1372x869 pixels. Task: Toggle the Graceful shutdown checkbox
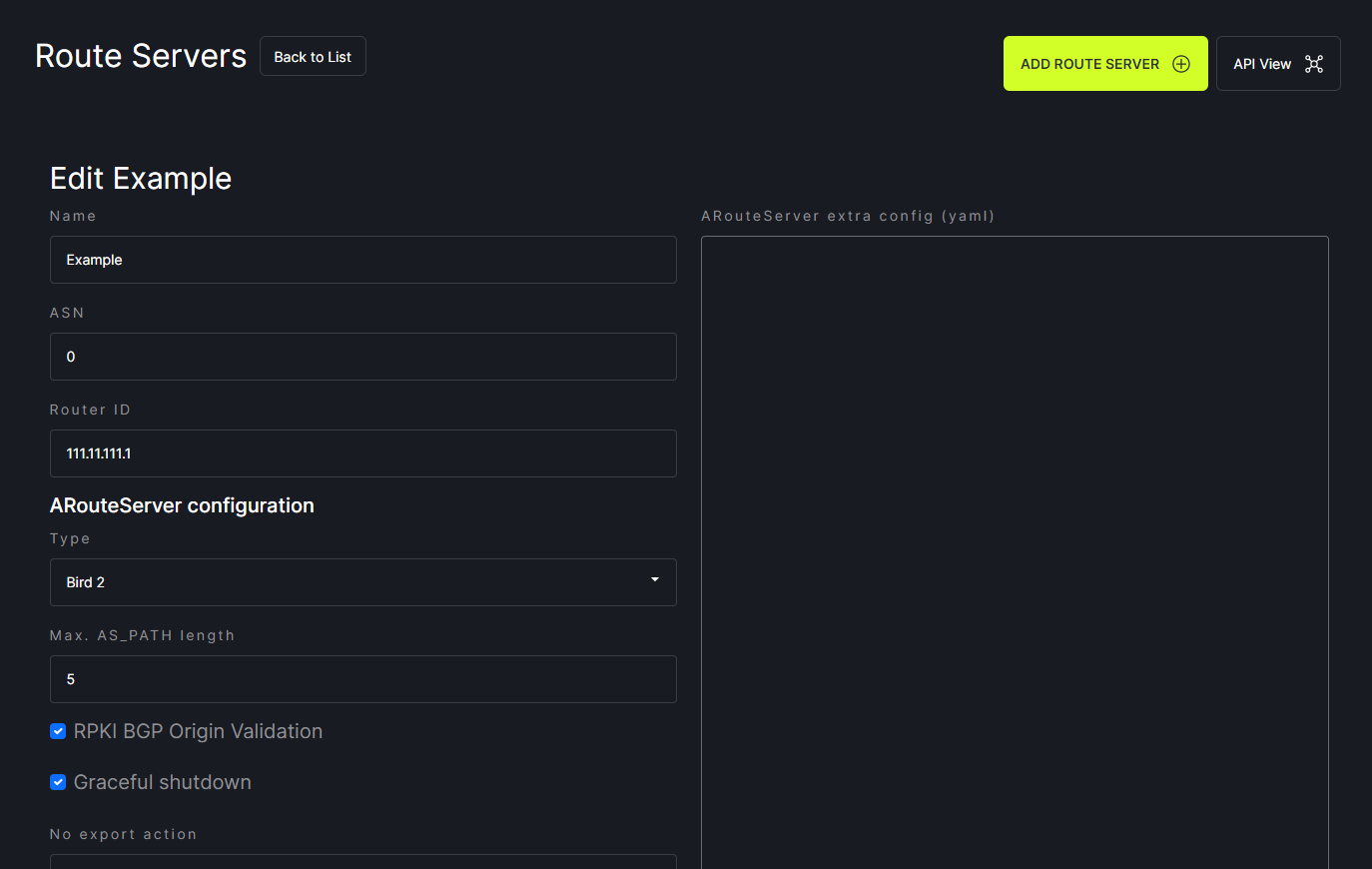tap(58, 782)
